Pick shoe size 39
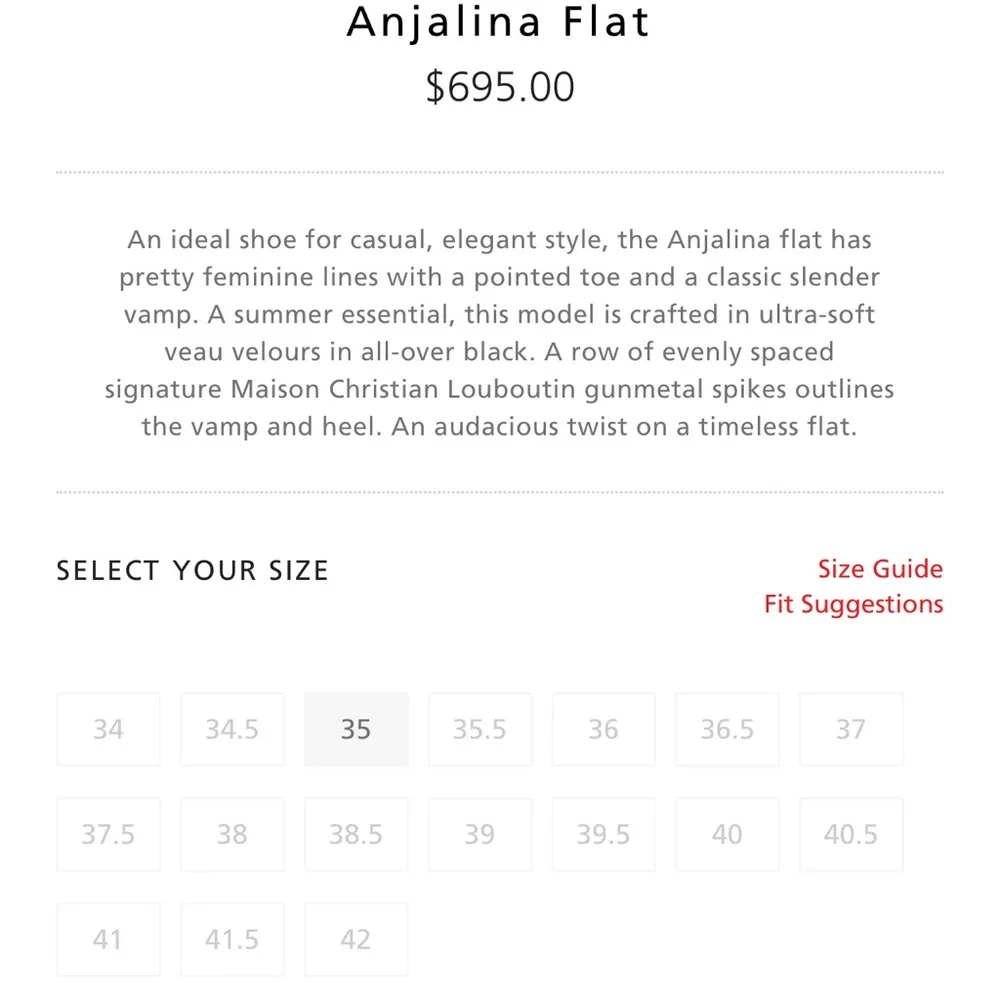This screenshot has height=1000, width=1000. pos(480,835)
